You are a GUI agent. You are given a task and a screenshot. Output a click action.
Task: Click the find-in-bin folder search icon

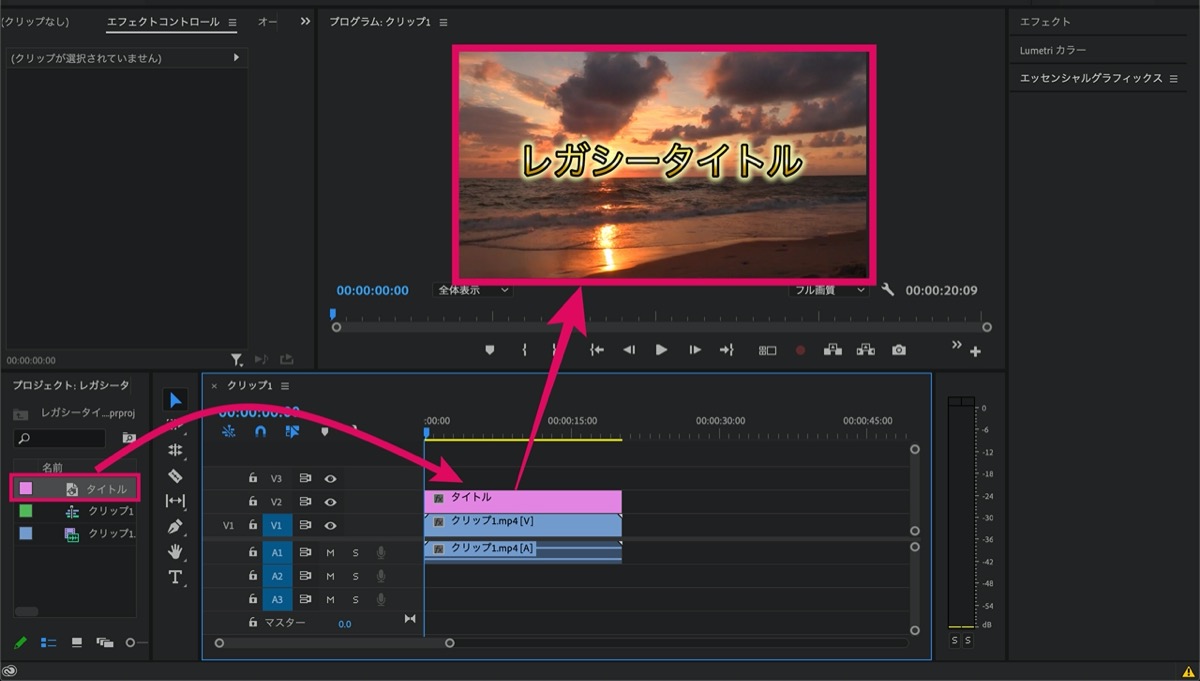[128, 438]
